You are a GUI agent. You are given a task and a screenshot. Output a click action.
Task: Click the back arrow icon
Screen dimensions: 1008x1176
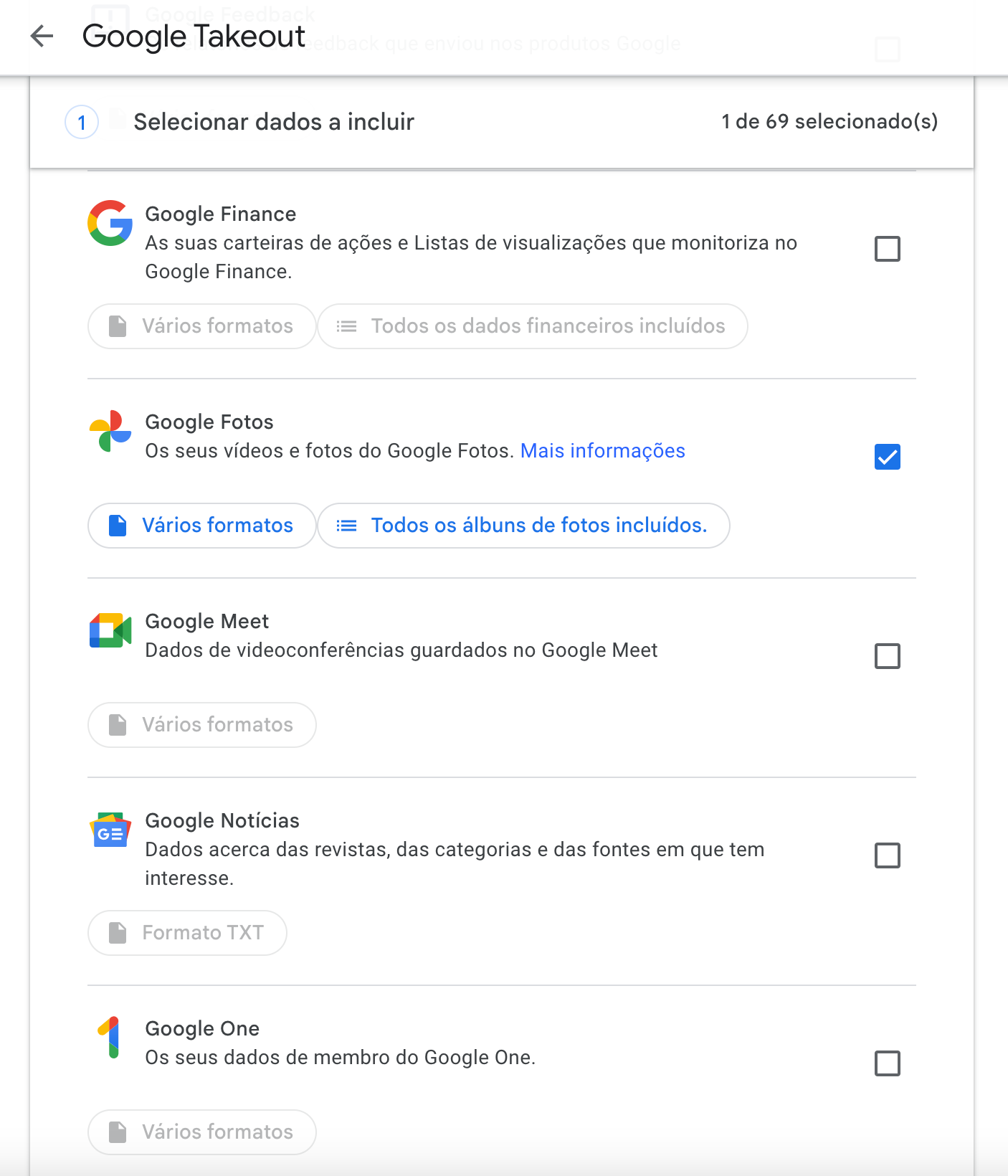coord(42,36)
